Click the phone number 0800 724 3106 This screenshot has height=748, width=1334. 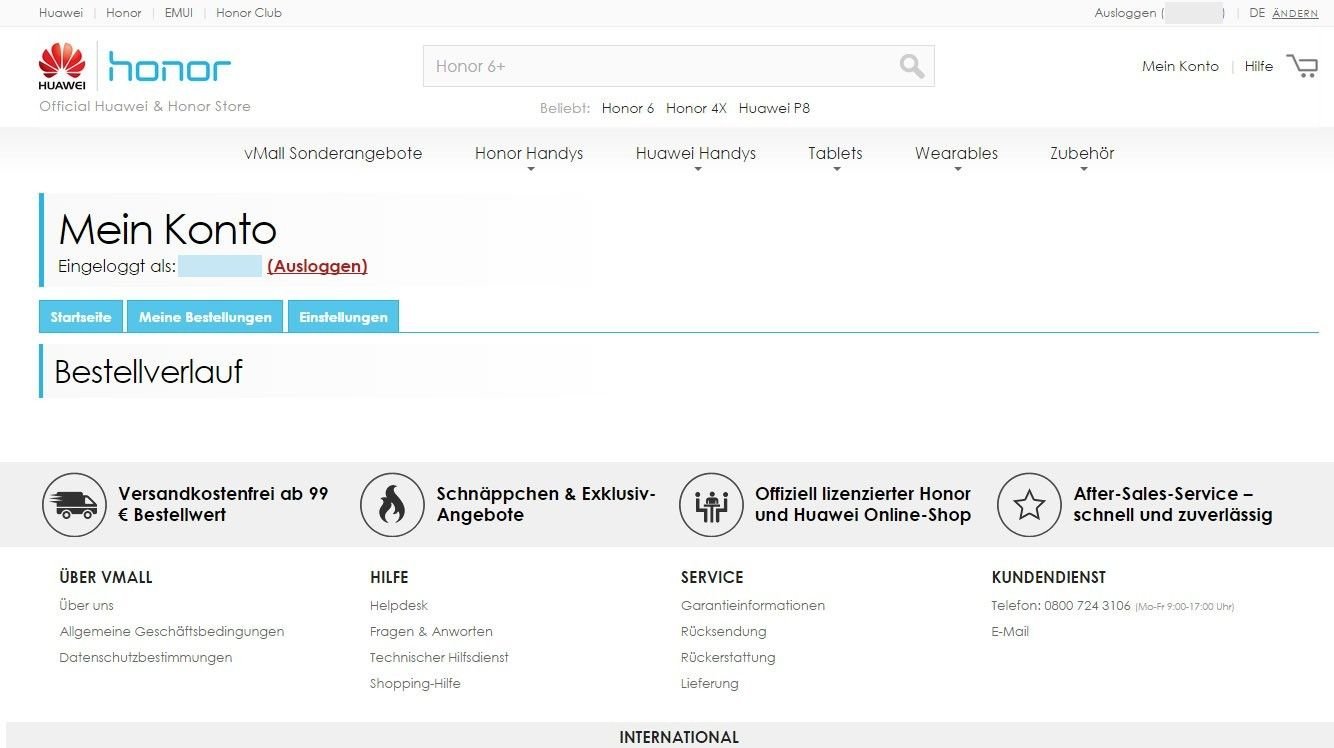(1087, 605)
